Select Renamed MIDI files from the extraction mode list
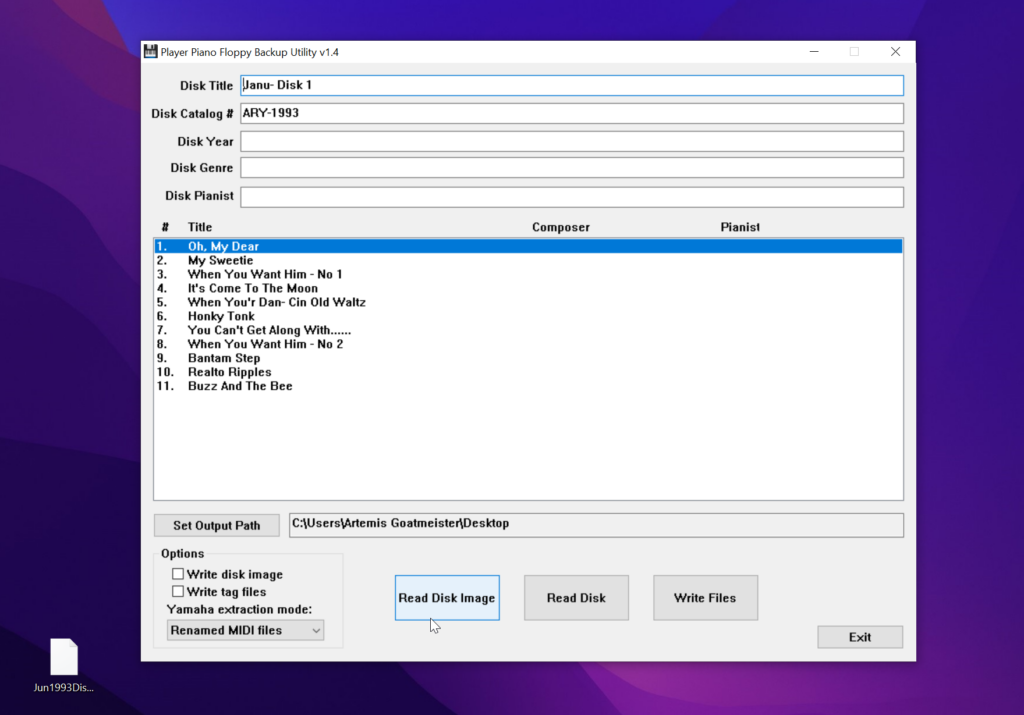Viewport: 1024px width, 715px height. point(230,630)
